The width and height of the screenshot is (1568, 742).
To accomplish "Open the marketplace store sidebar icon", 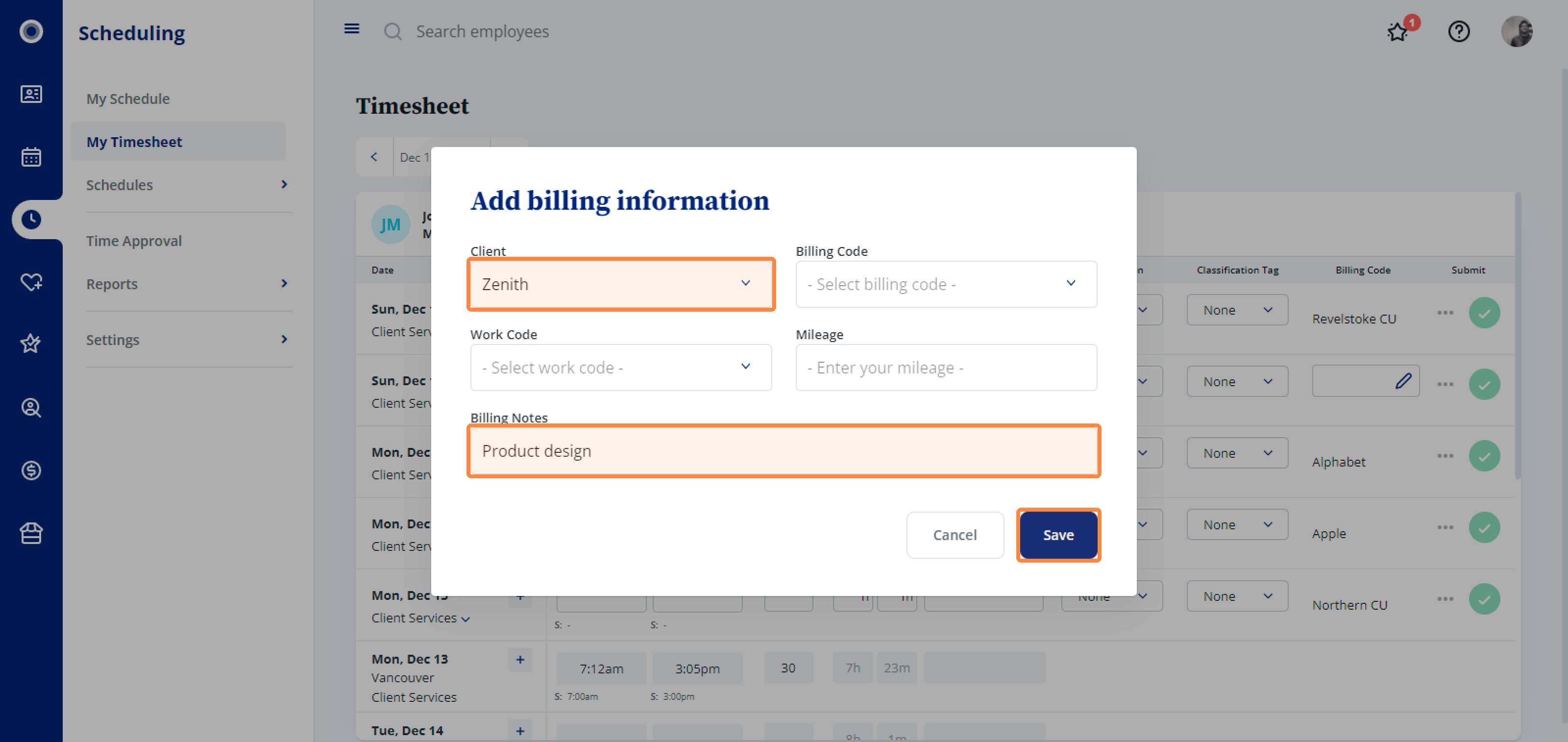I will tap(31, 533).
